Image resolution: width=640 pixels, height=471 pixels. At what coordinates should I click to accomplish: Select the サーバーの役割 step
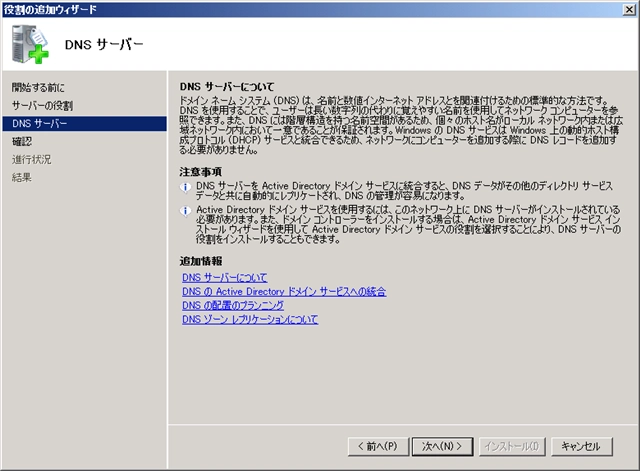click(42, 106)
